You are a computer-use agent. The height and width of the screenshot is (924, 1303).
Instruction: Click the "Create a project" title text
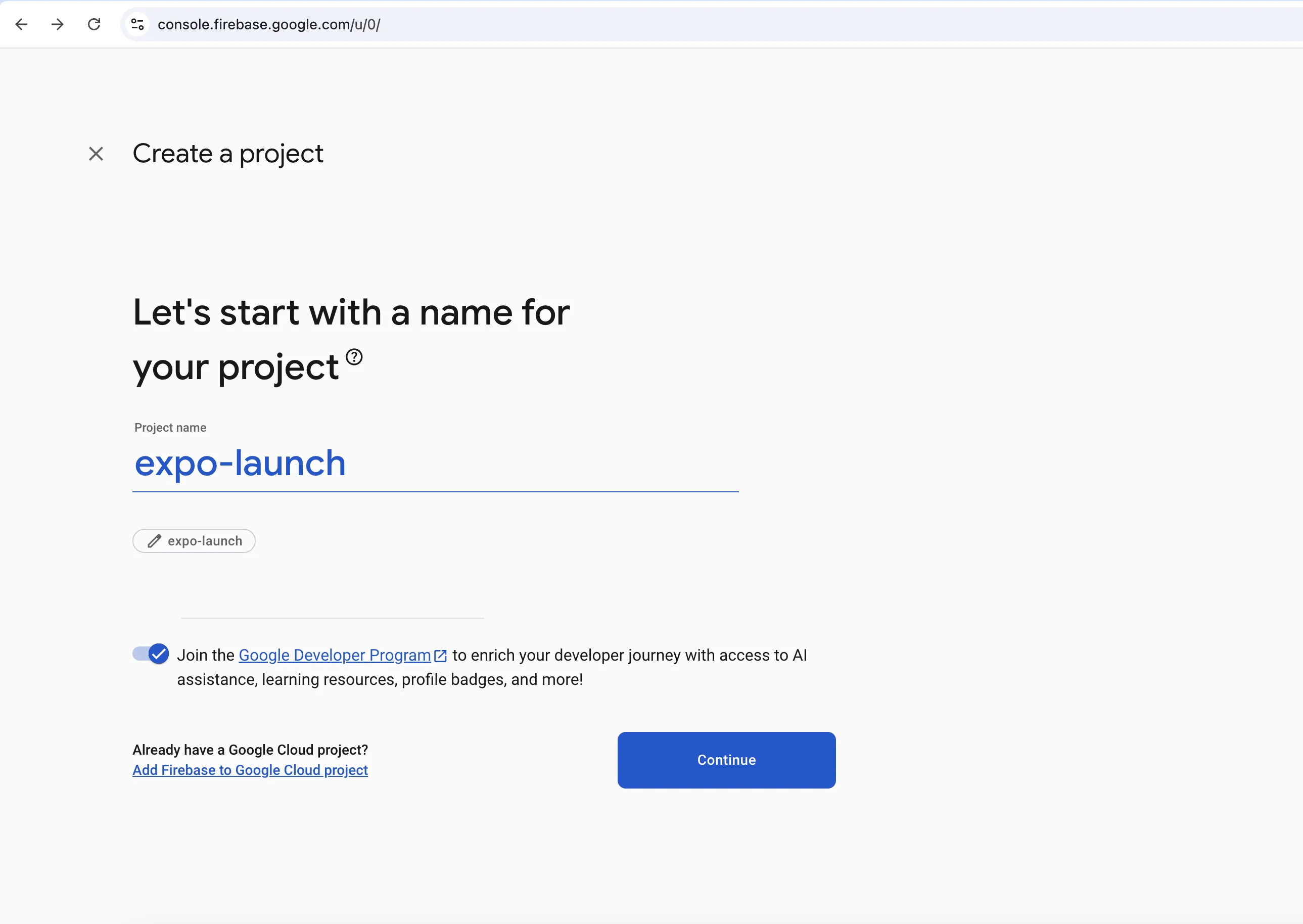(x=228, y=154)
